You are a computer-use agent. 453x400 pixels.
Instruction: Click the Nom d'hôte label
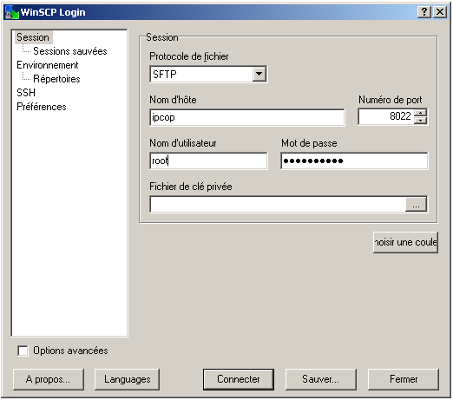173,100
